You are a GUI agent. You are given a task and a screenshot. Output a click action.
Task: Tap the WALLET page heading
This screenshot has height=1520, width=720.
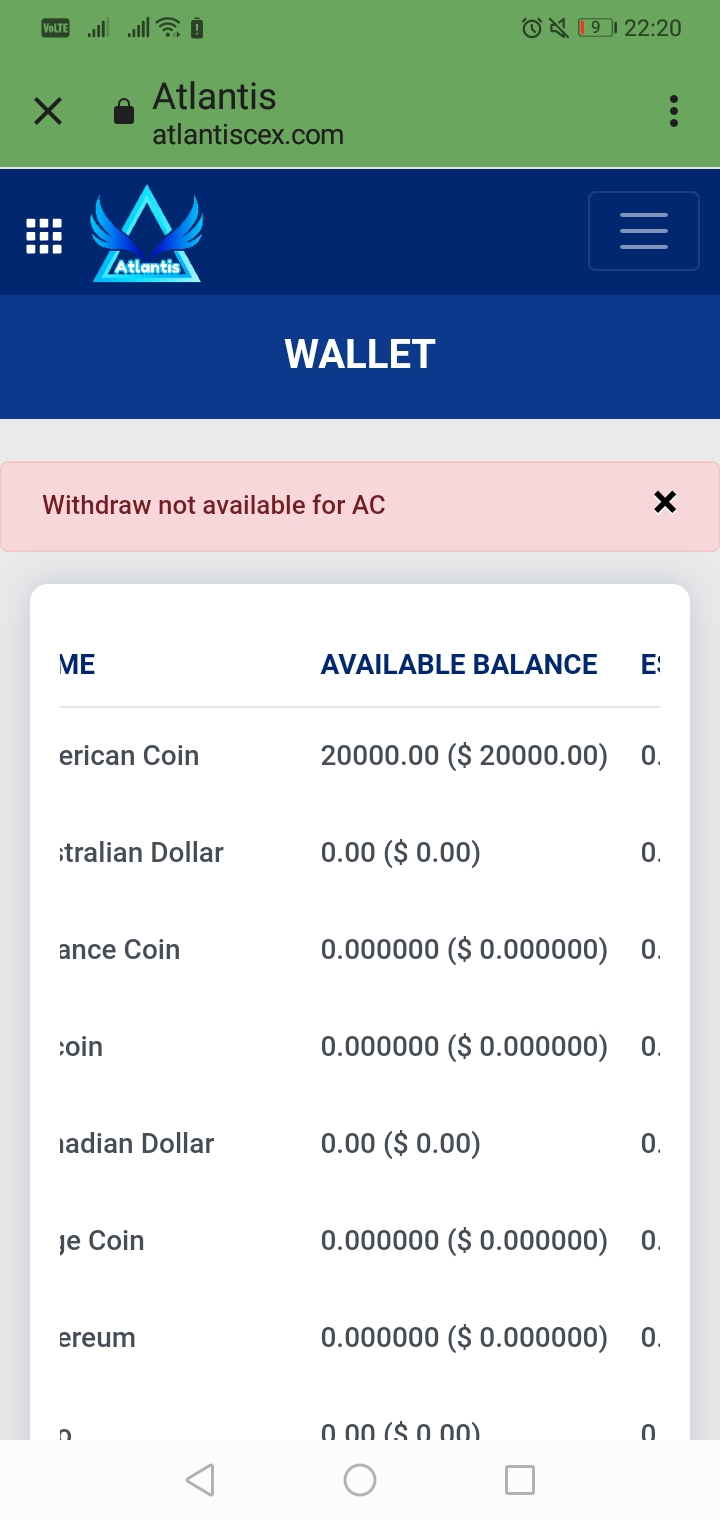(360, 355)
